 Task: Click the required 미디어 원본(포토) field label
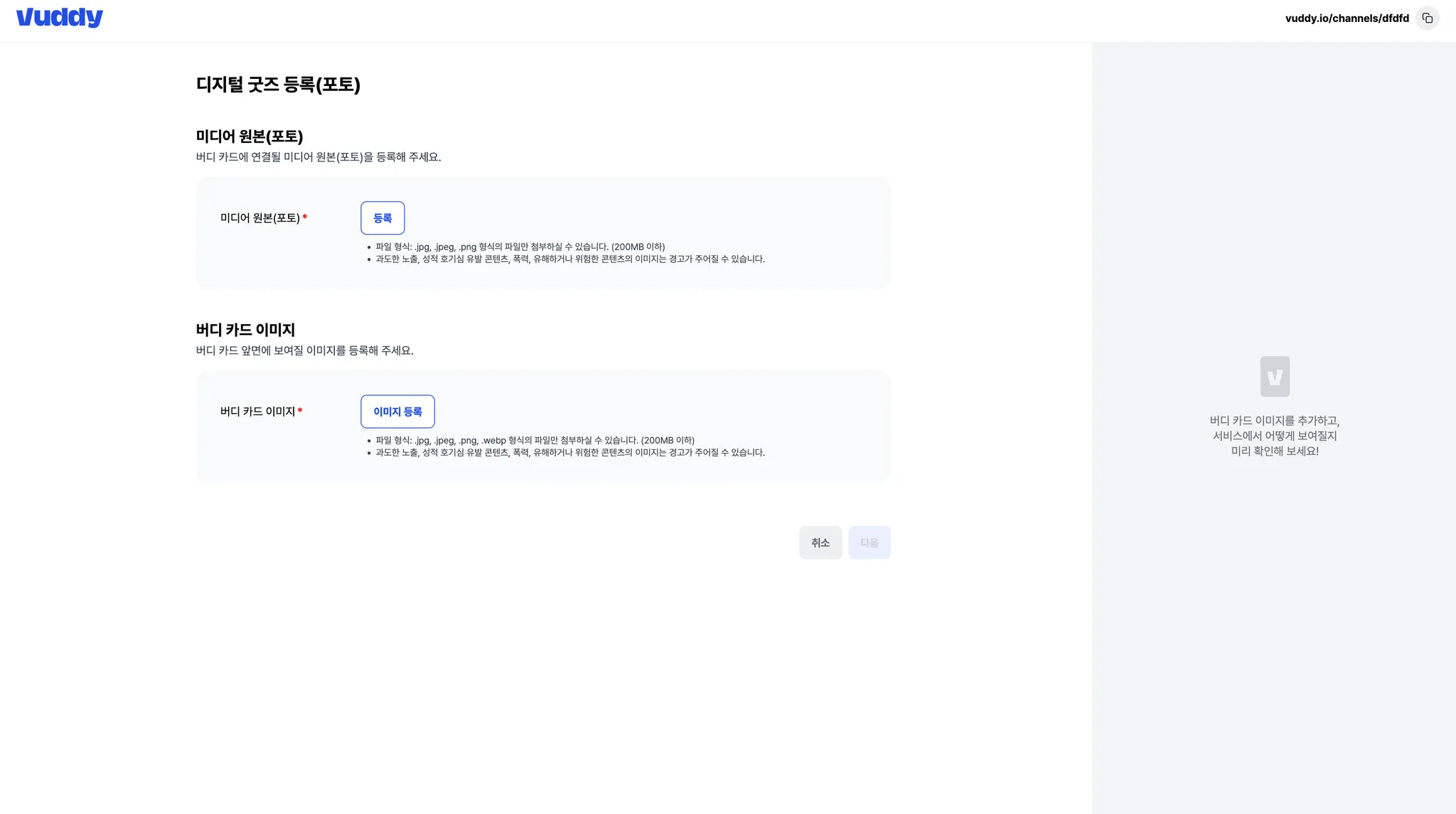pos(260,218)
